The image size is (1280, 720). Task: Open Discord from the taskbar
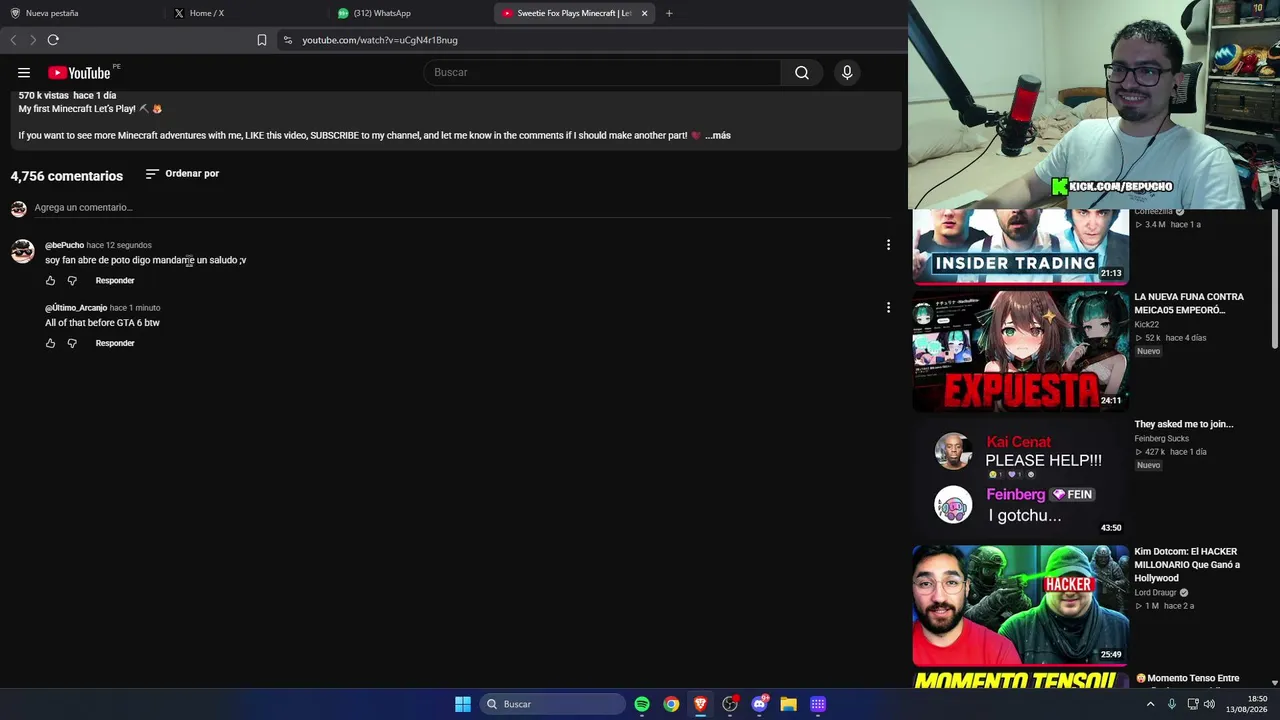pyautogui.click(x=759, y=704)
